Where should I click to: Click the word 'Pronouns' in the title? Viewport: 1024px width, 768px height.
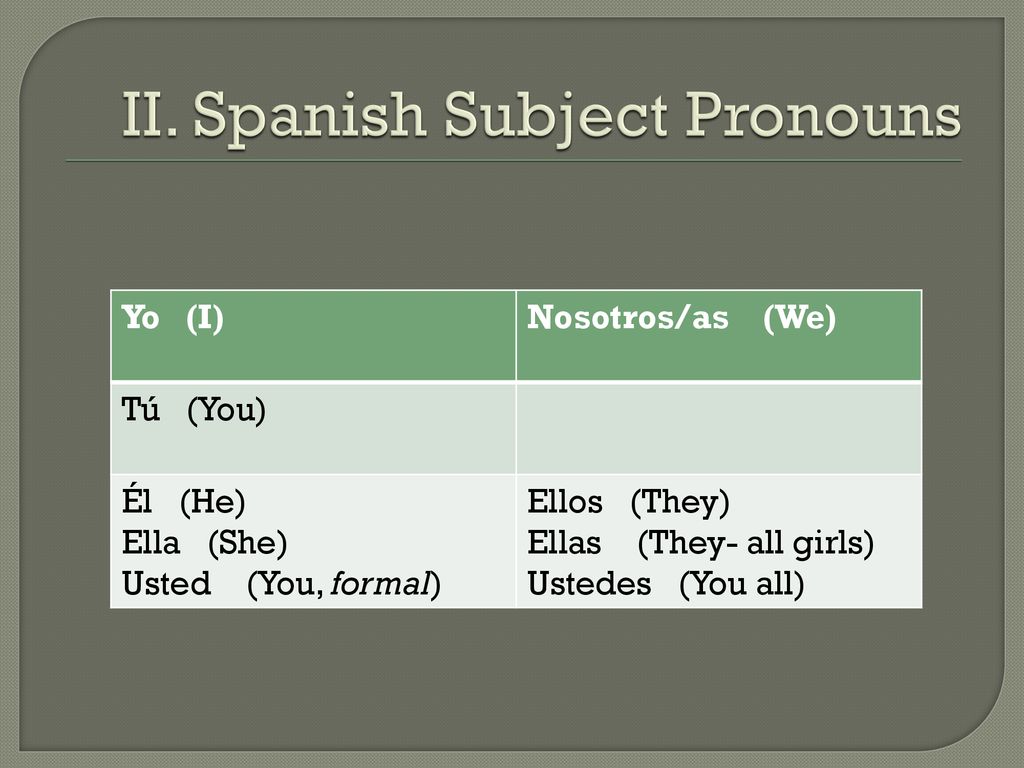tap(823, 115)
